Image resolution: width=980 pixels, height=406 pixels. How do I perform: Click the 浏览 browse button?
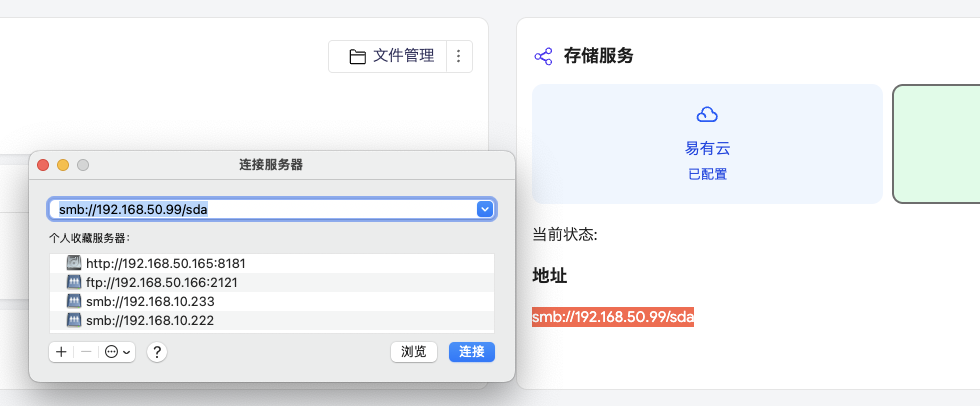pyautogui.click(x=414, y=352)
